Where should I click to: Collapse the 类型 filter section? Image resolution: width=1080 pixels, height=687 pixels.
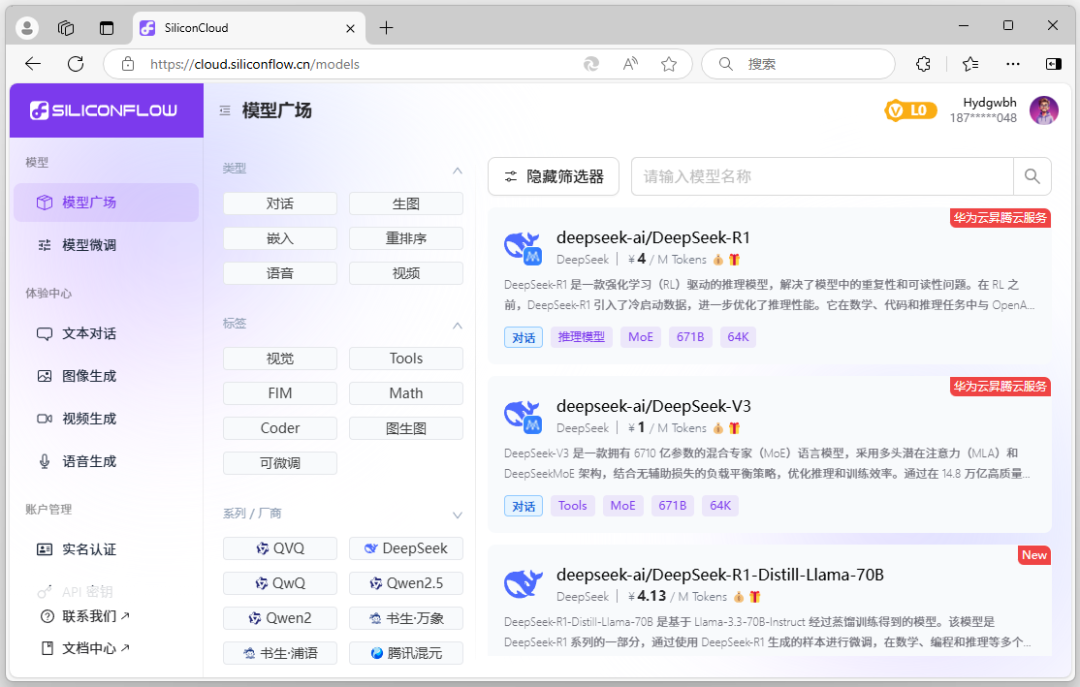click(x=457, y=170)
